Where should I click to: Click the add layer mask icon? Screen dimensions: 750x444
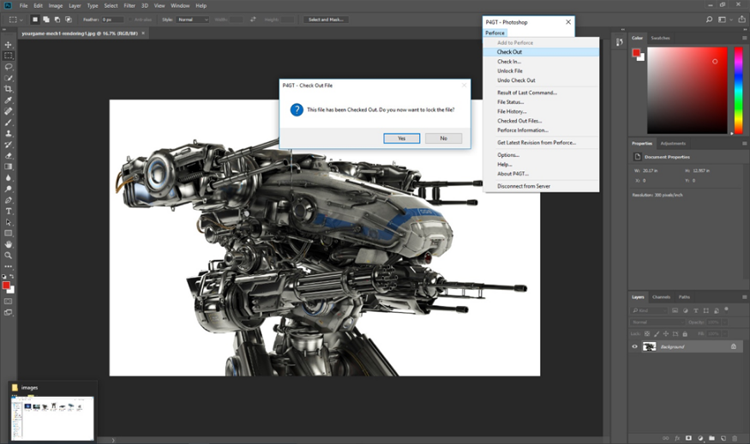689,438
